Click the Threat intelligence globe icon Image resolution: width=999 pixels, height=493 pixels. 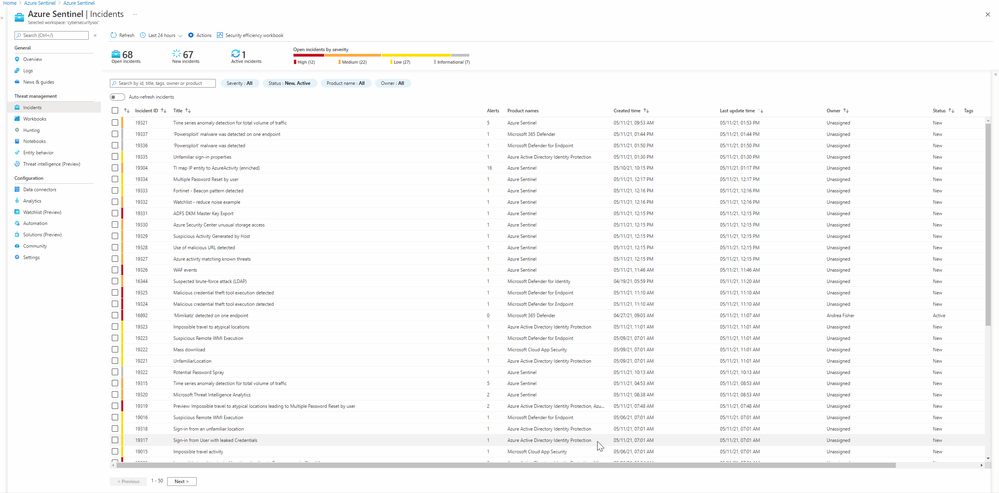[17, 164]
